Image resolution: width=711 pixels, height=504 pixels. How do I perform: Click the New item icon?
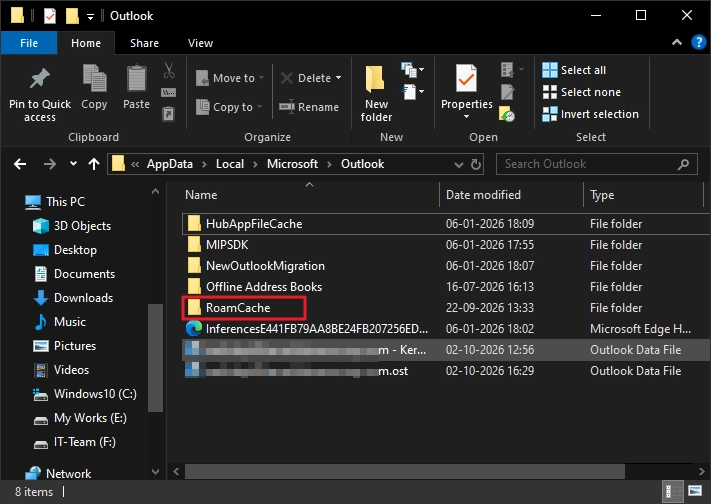[x=409, y=70]
